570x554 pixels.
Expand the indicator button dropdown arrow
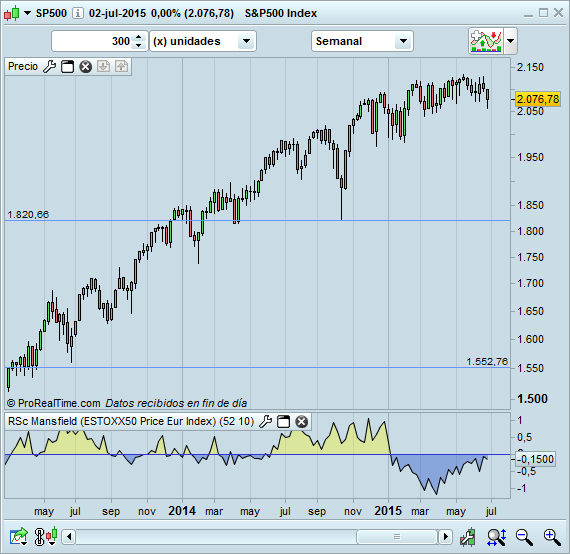coord(510,41)
